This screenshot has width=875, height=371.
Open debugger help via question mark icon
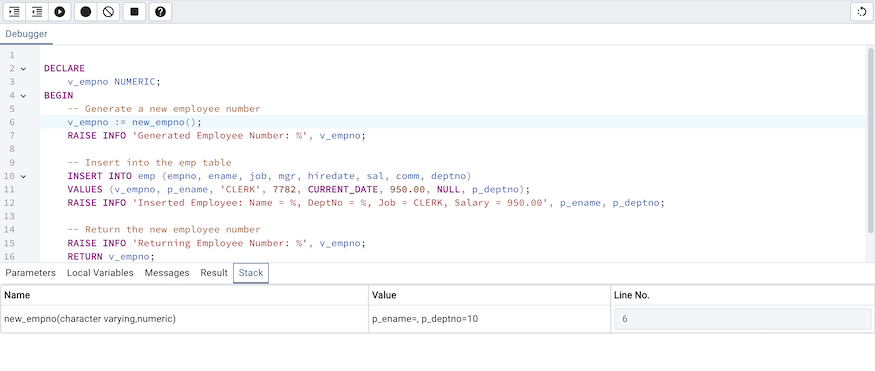pos(160,12)
